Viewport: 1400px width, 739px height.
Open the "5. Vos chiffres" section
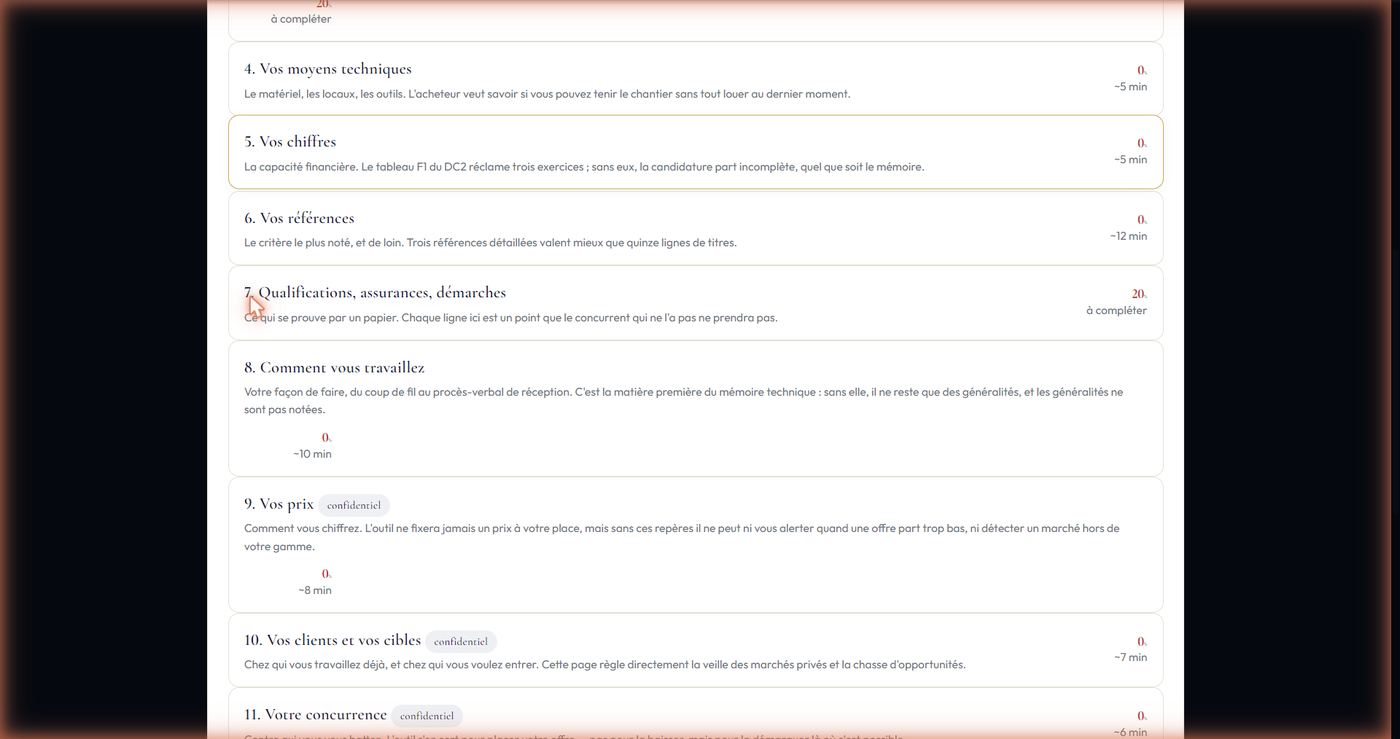tap(695, 152)
